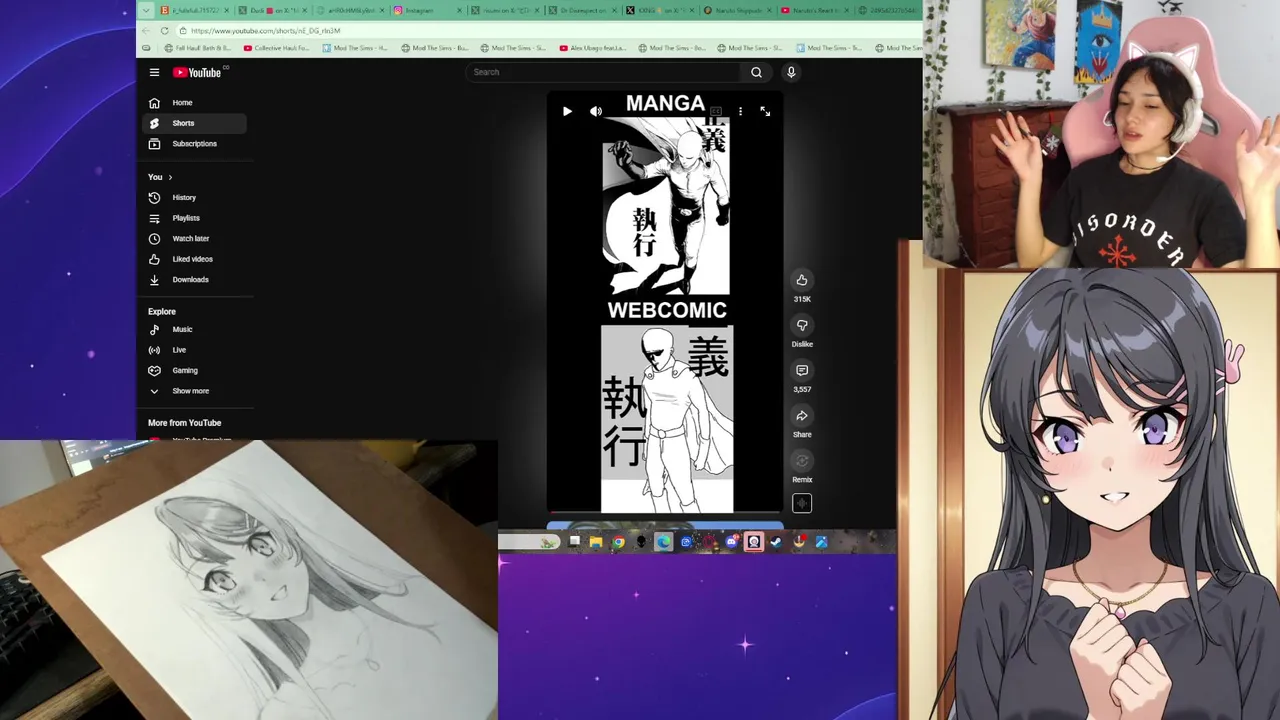Image resolution: width=1280 pixels, height=720 pixels.
Task: Open Photos app from taskbar
Action: pyautogui.click(x=821, y=542)
